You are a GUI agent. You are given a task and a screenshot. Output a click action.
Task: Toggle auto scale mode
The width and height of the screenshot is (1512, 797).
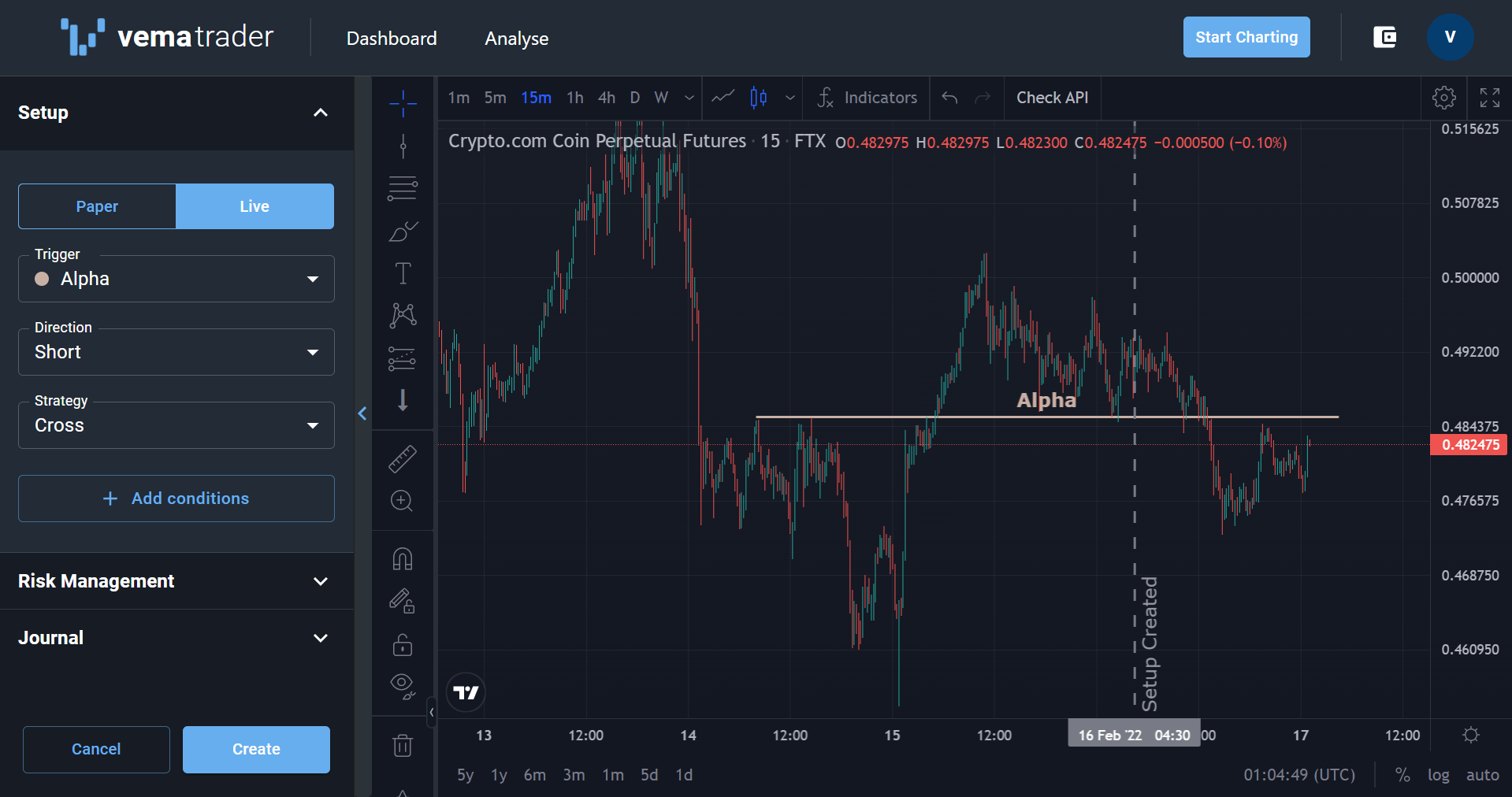[1482, 775]
